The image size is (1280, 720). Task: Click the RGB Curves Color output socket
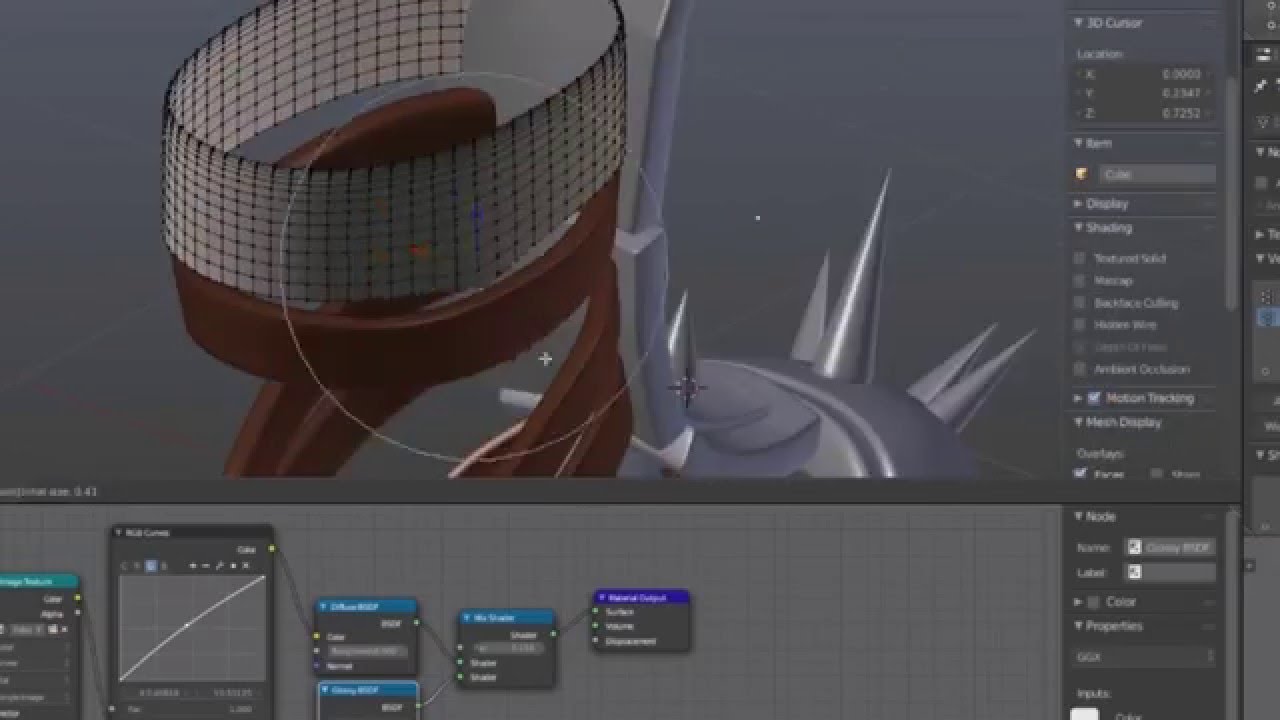click(x=271, y=548)
